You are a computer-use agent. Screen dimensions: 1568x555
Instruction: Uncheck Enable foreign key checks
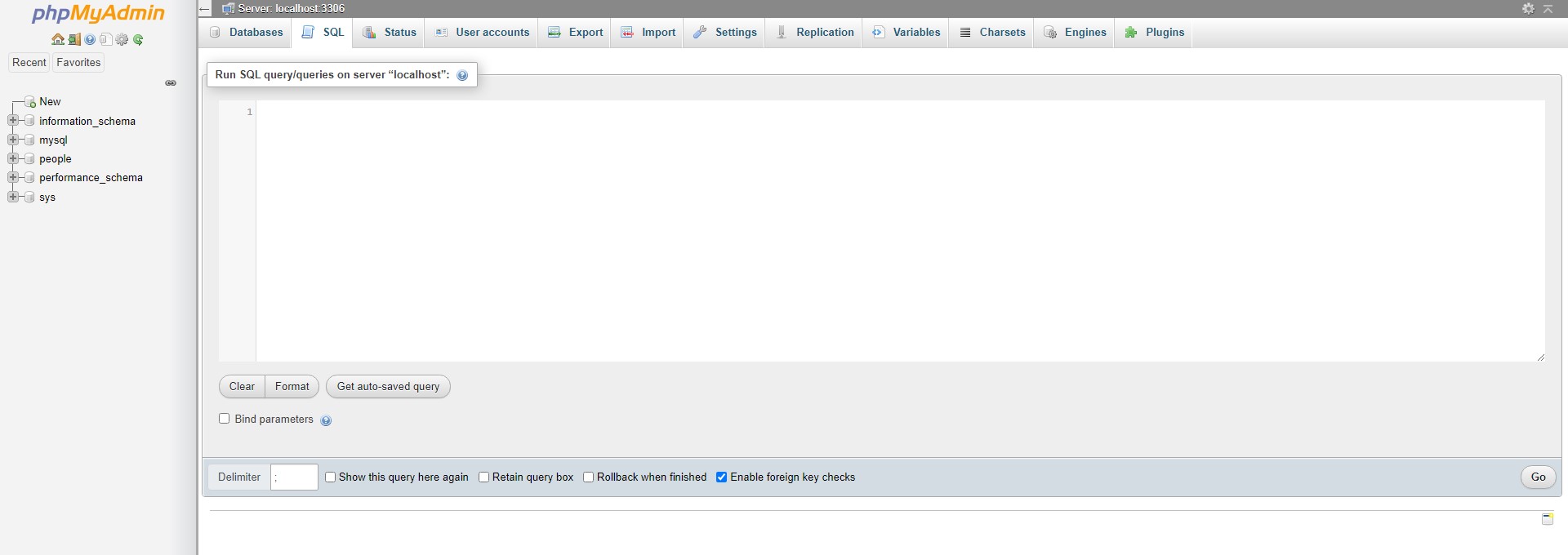click(721, 477)
